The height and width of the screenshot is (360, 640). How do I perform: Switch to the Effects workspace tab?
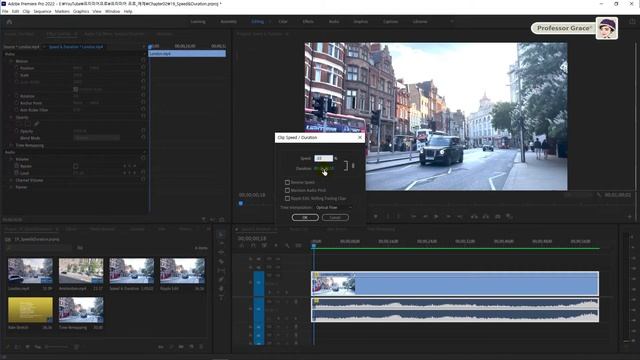(x=308, y=22)
